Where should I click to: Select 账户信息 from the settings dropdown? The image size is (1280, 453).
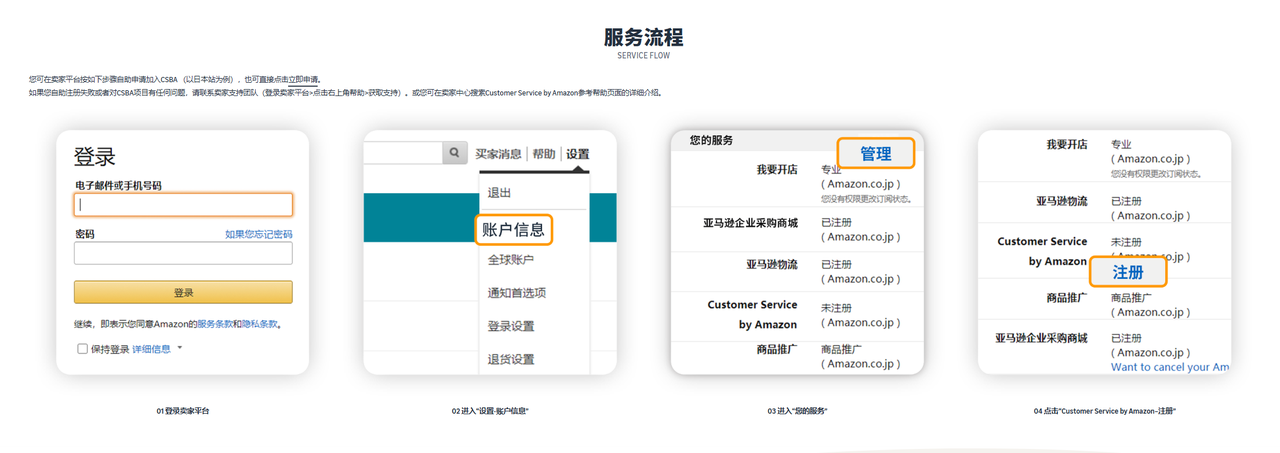pyautogui.click(x=512, y=230)
